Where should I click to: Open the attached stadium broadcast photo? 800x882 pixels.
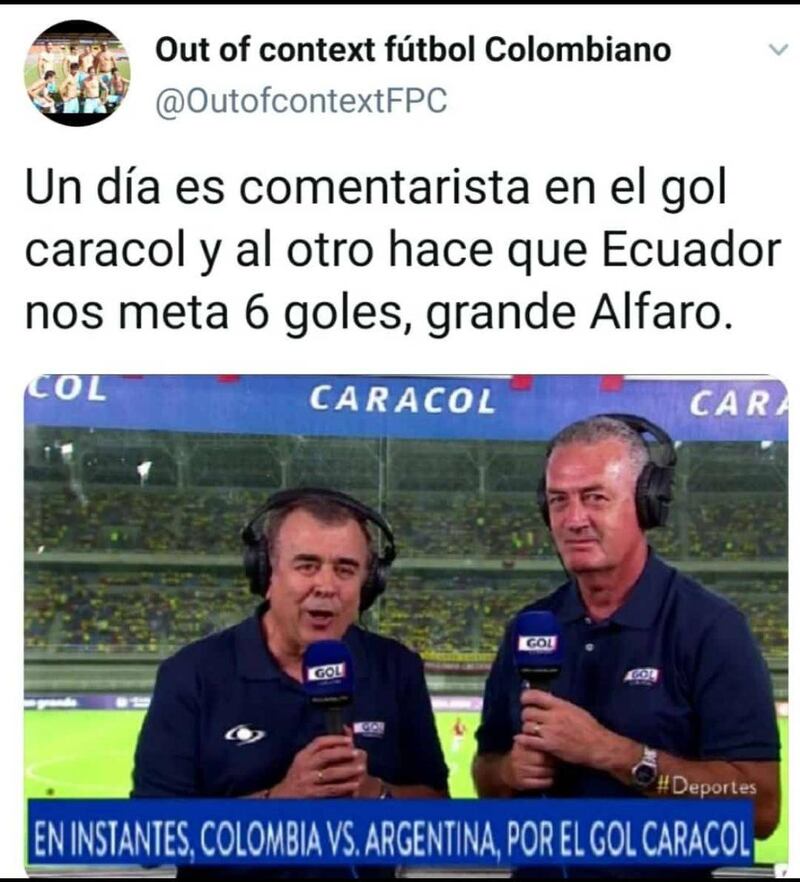tap(406, 626)
